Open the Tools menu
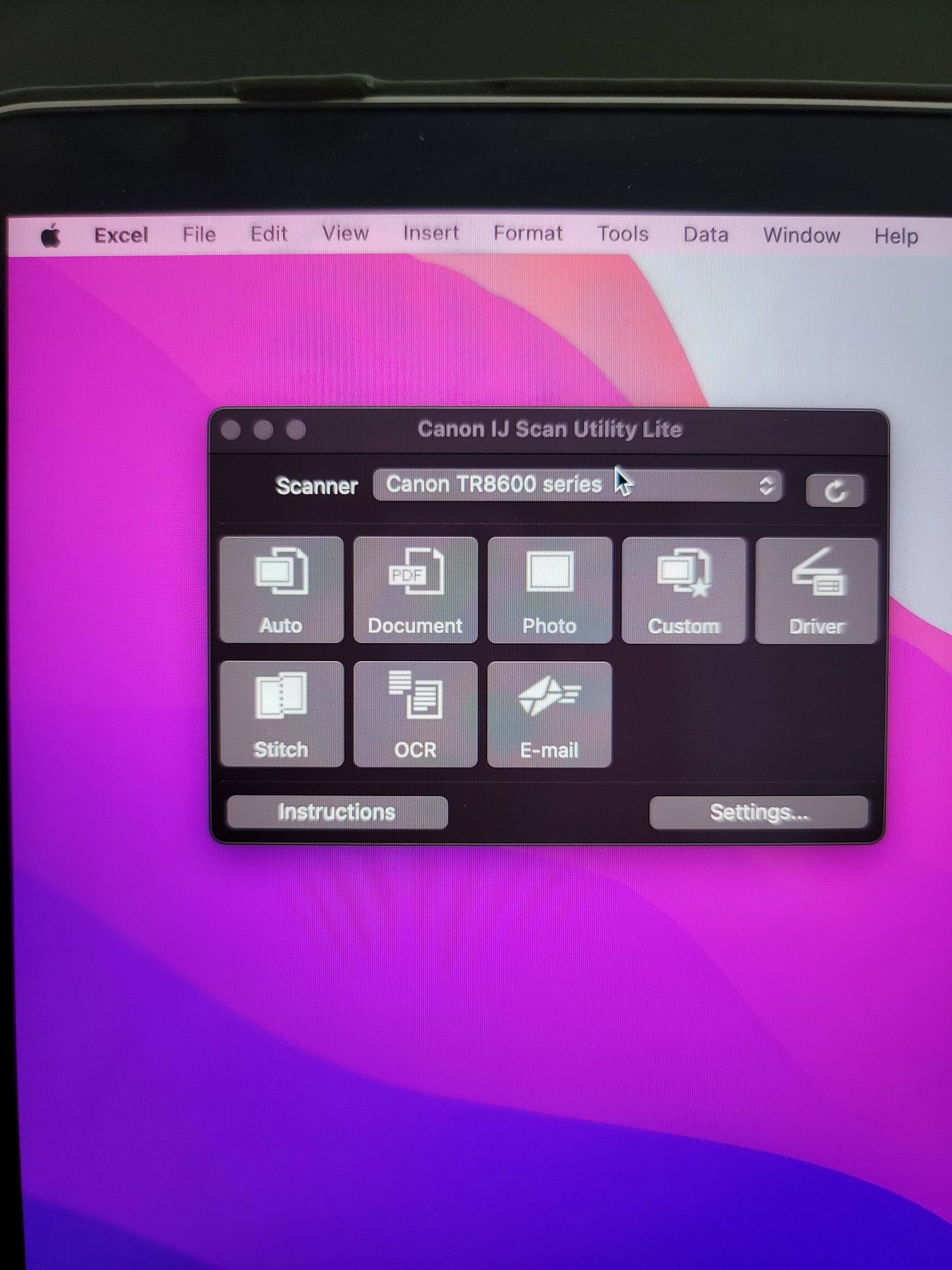 [x=623, y=234]
